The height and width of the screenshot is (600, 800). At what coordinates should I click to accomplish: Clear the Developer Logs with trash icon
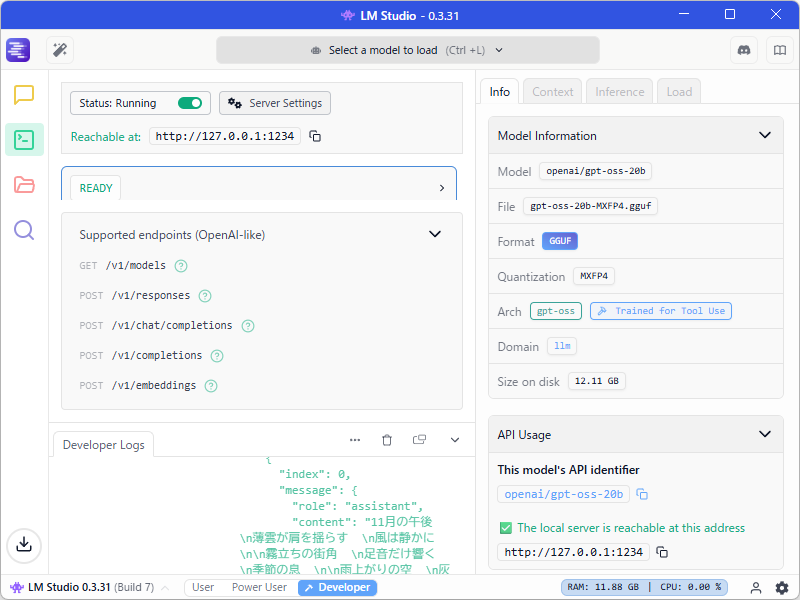pos(387,439)
